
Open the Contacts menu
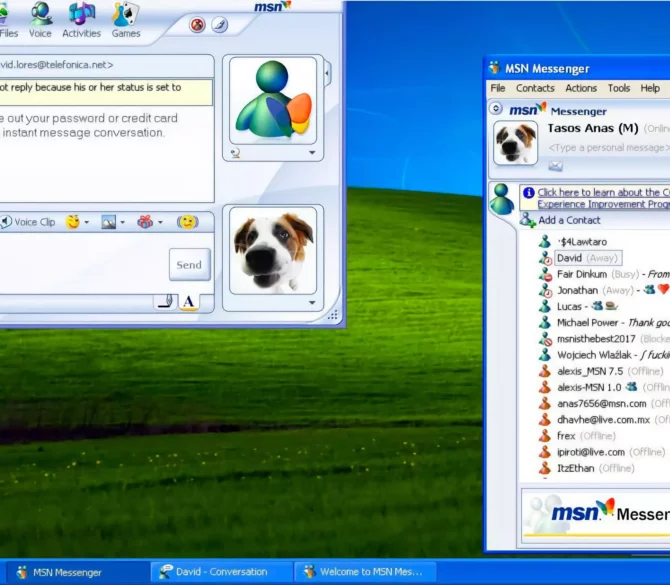tap(535, 88)
